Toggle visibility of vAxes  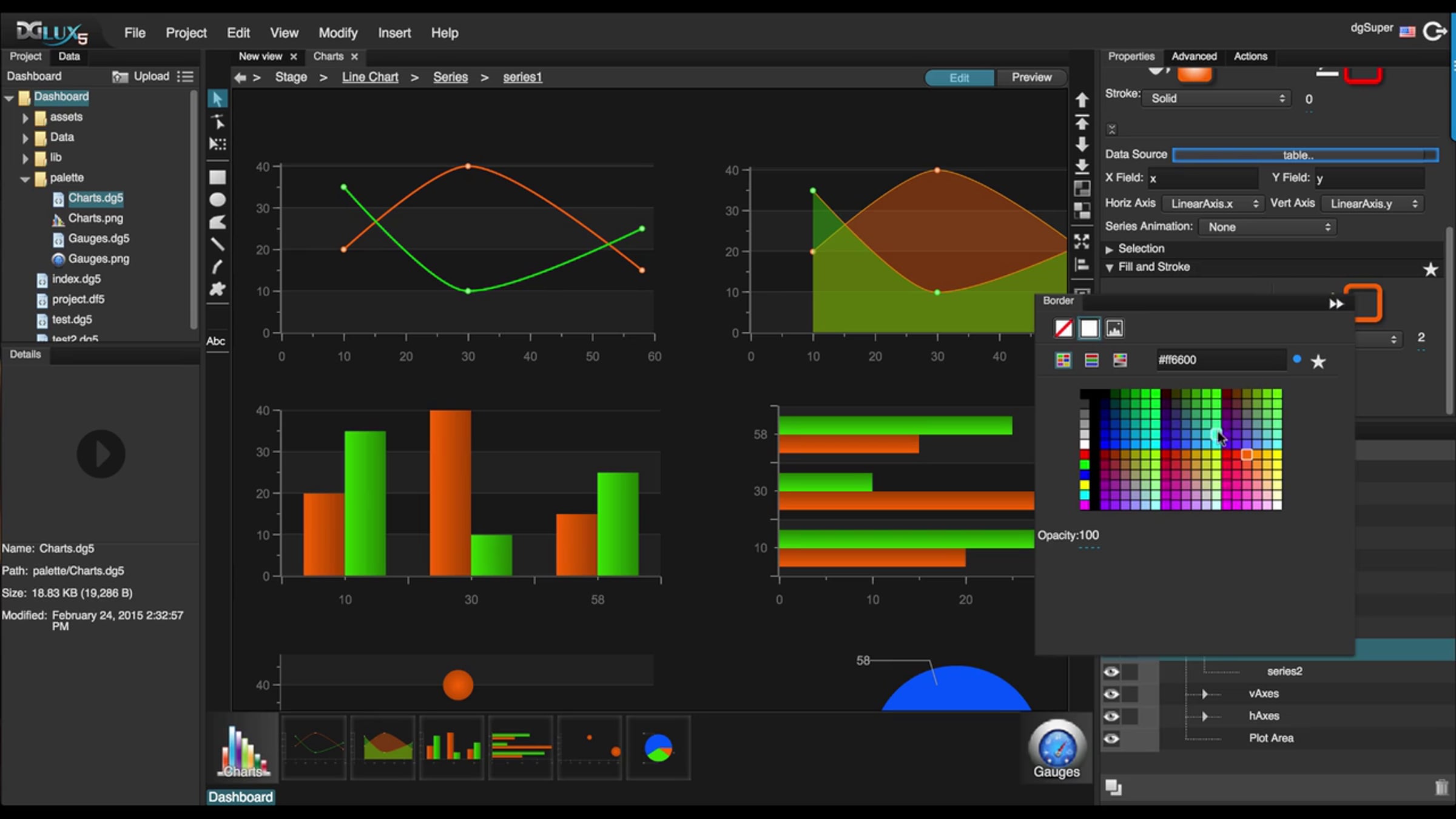coord(1111,694)
